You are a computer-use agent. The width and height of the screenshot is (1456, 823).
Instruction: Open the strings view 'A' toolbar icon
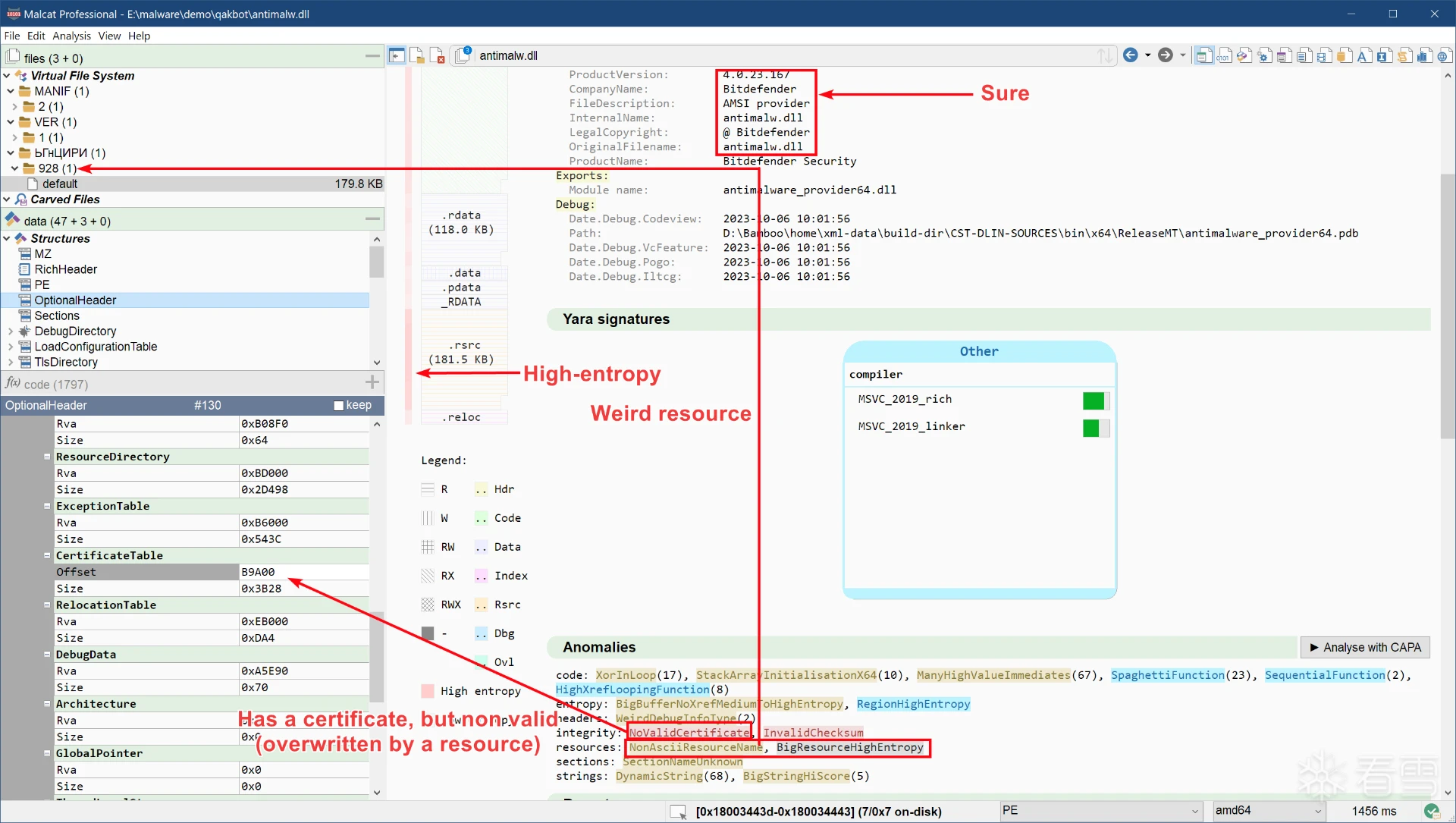point(1363,55)
